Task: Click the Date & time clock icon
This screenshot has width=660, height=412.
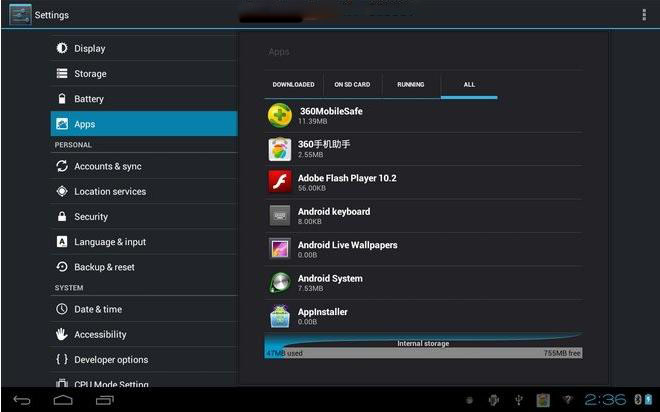Action: tap(62, 309)
